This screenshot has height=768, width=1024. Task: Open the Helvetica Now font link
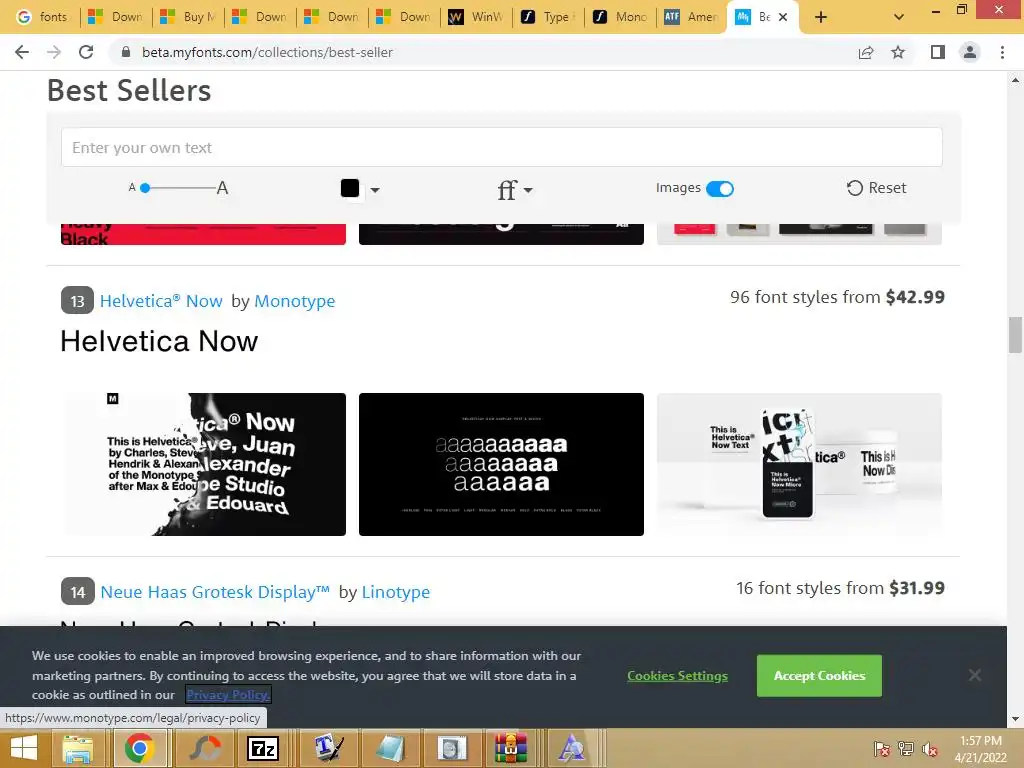click(161, 301)
